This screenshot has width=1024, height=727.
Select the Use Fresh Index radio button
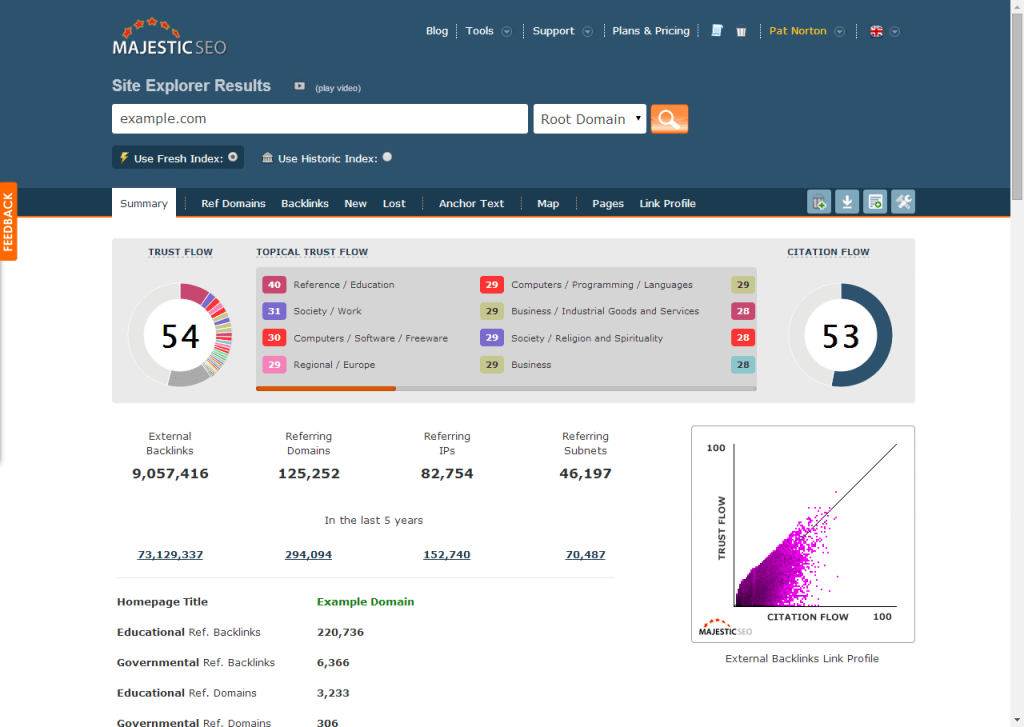click(232, 157)
